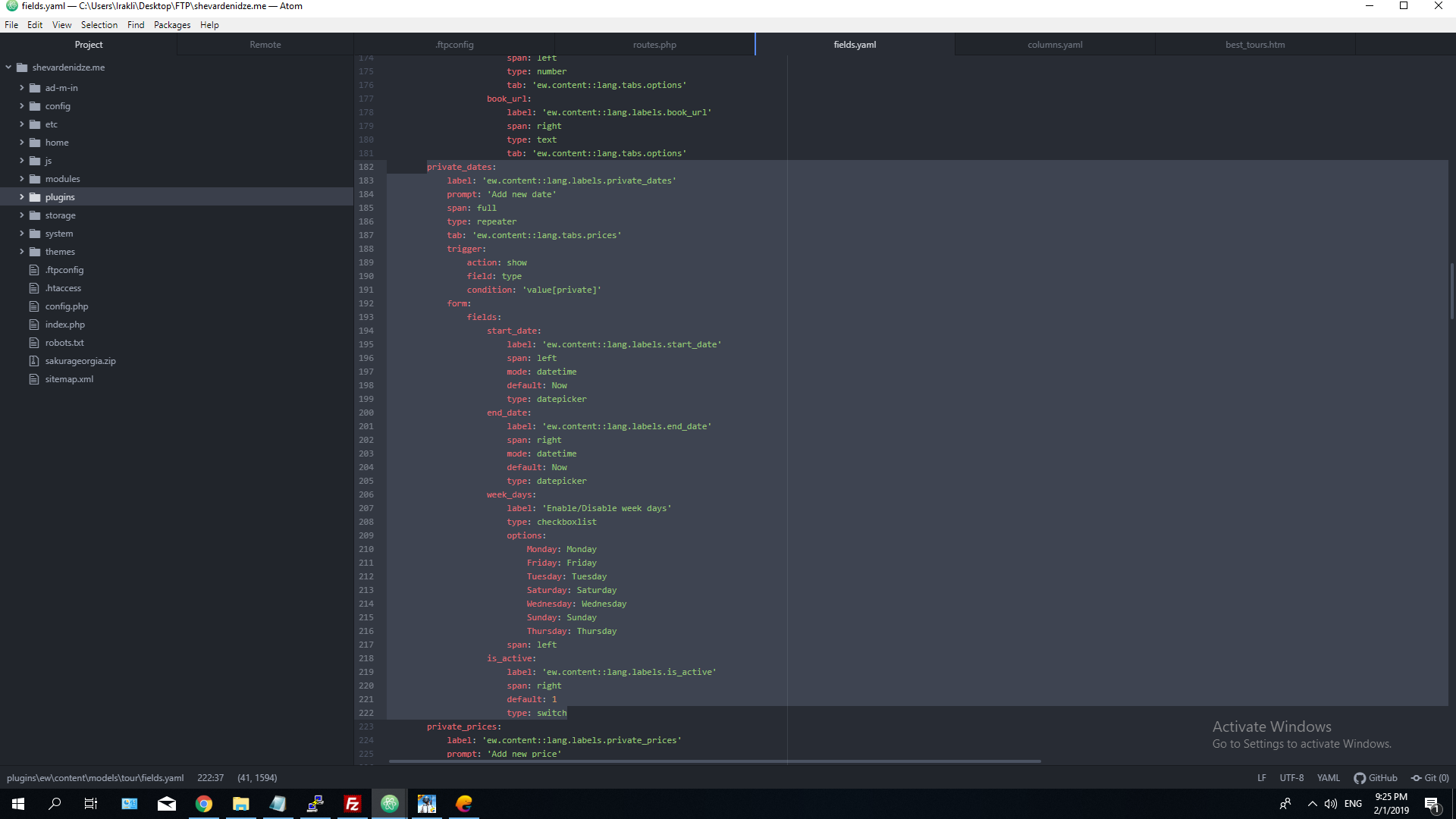
Task: Open the Packages menu
Action: [x=171, y=24]
